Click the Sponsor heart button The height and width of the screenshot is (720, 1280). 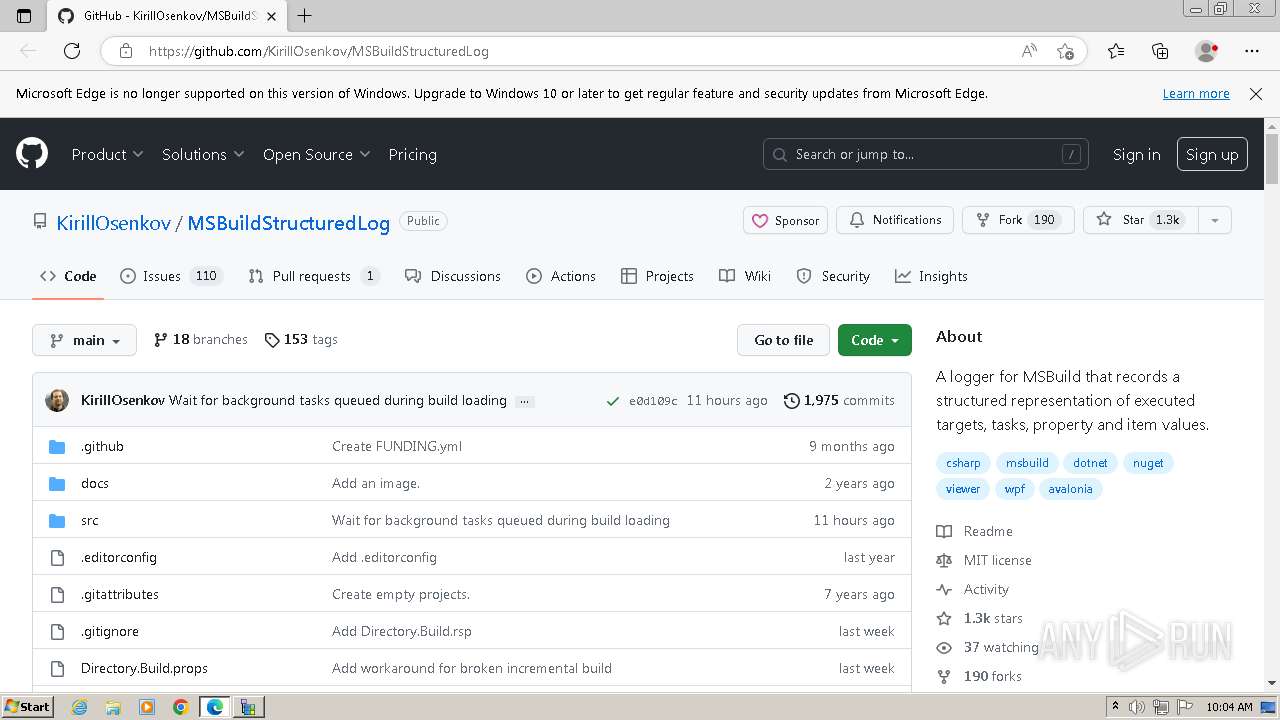(785, 220)
